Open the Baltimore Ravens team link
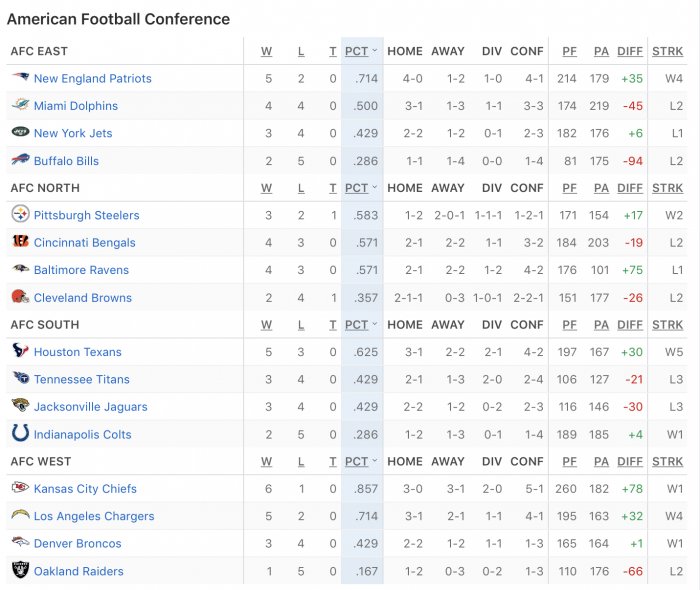700x590 pixels. [81, 270]
